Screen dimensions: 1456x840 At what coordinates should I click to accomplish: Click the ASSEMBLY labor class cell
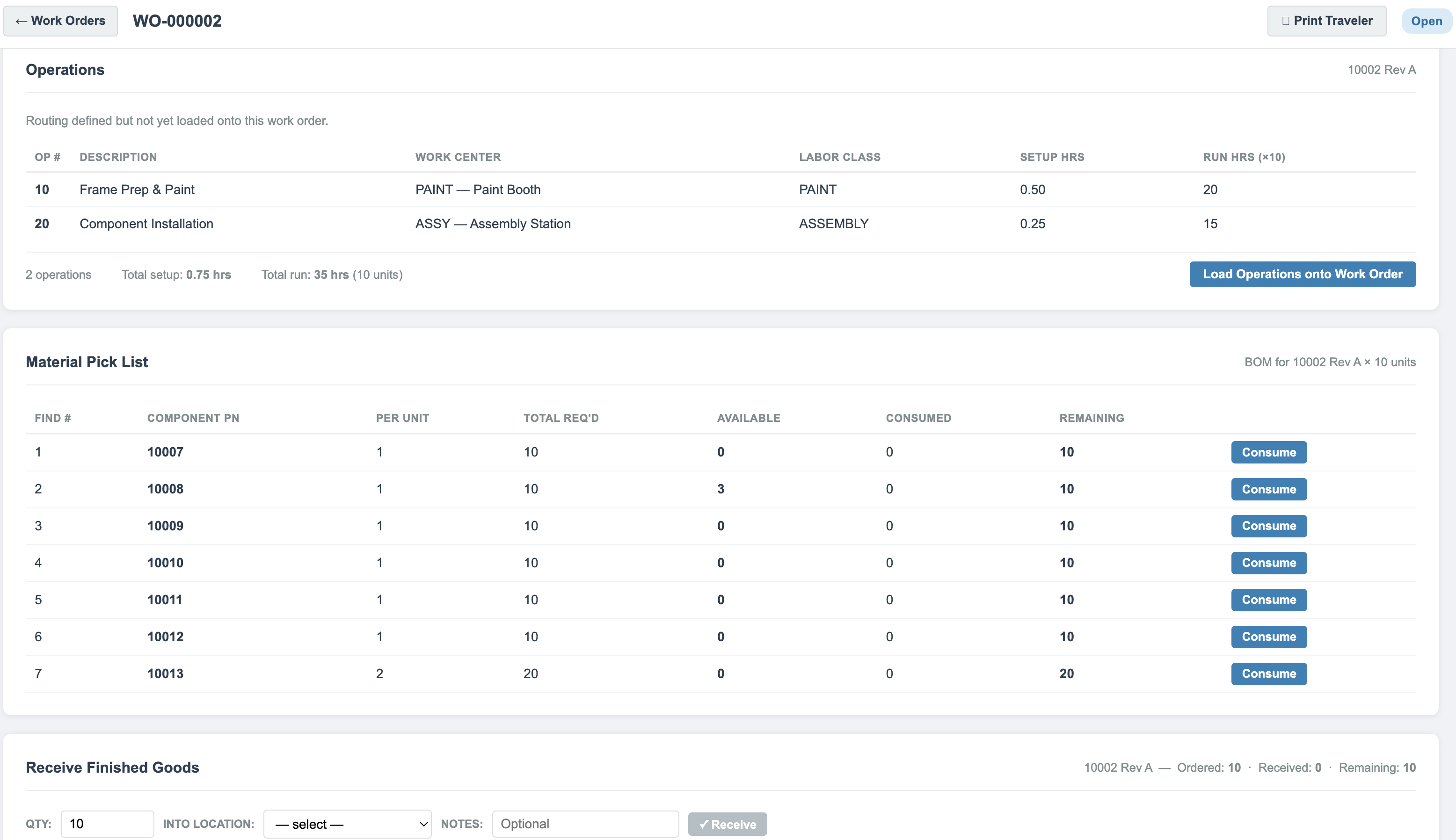833,224
